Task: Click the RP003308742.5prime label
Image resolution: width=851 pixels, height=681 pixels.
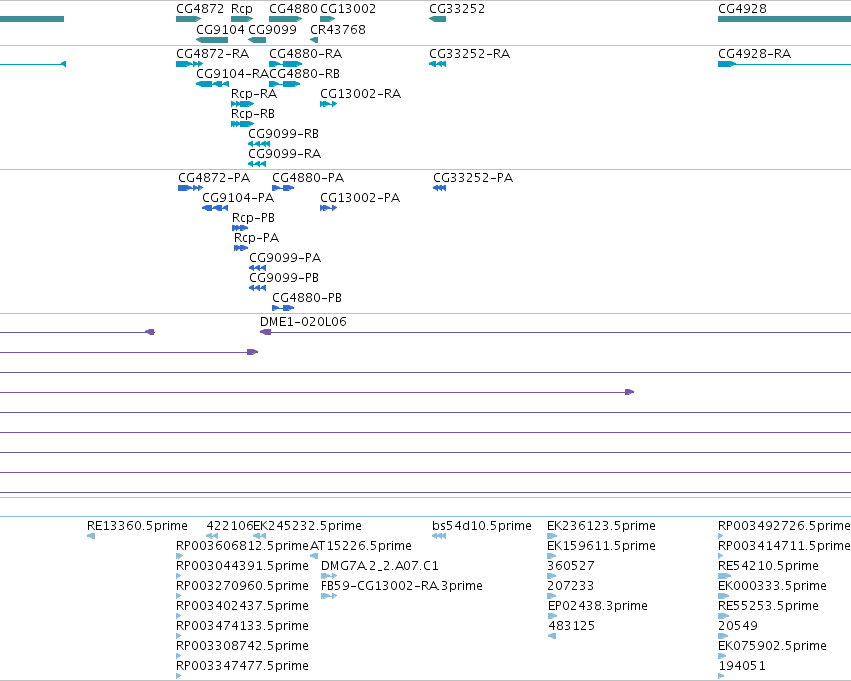Action: click(x=242, y=646)
